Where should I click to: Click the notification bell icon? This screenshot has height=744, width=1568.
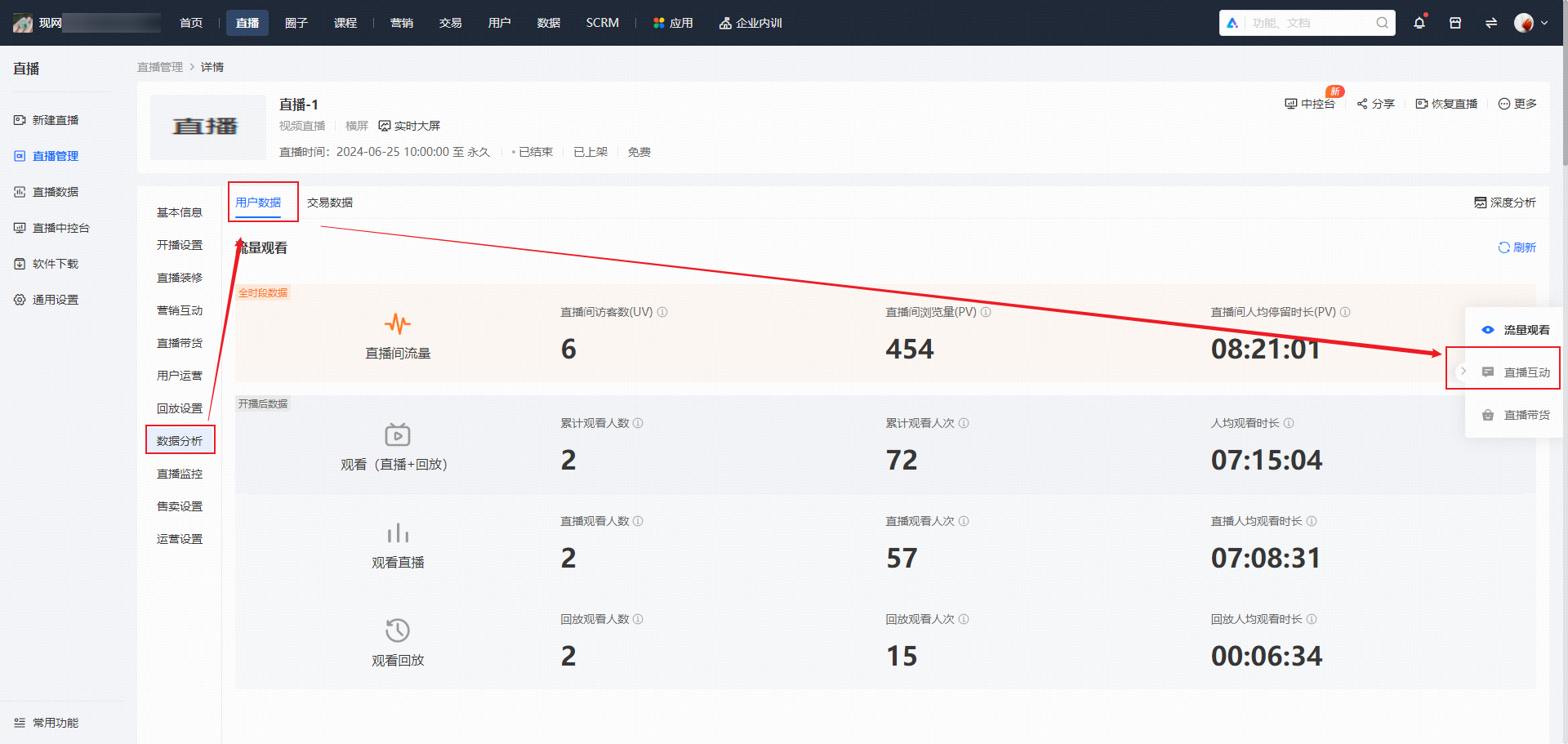[x=1419, y=23]
